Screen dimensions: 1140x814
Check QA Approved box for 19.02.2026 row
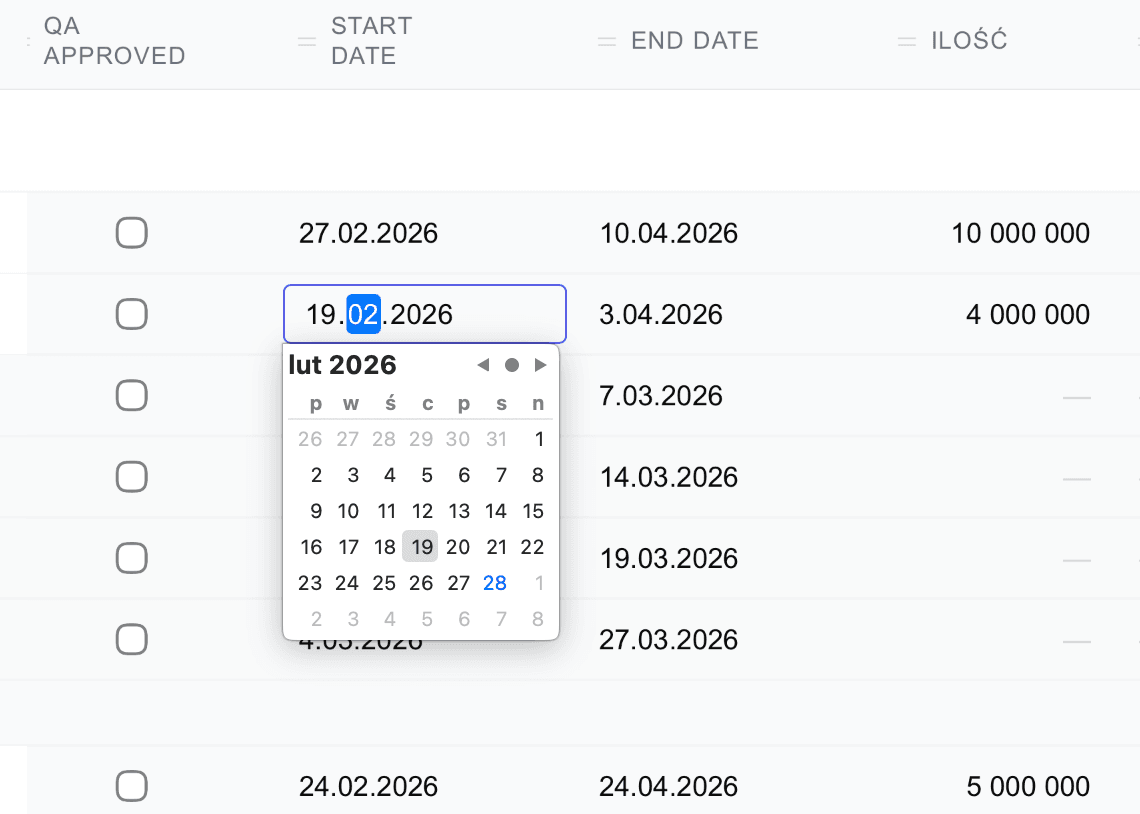(x=132, y=315)
